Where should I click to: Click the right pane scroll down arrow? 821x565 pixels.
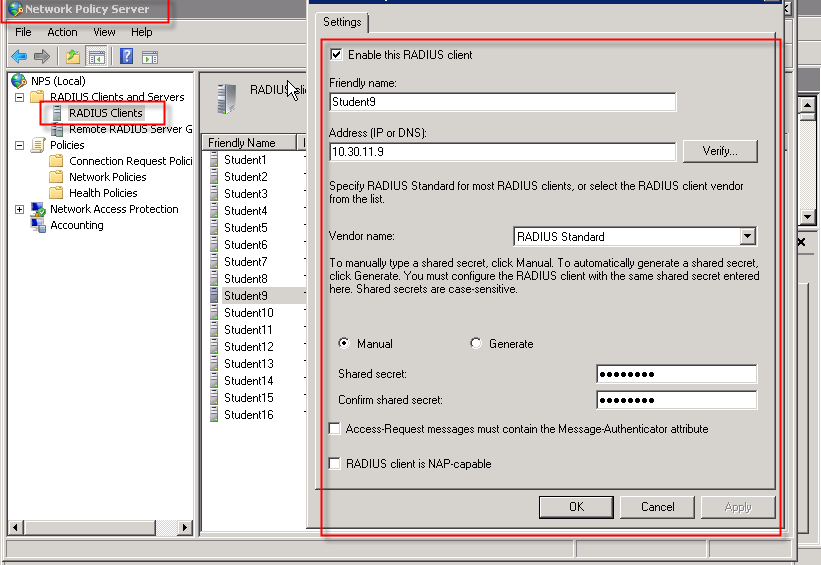pyautogui.click(x=807, y=216)
